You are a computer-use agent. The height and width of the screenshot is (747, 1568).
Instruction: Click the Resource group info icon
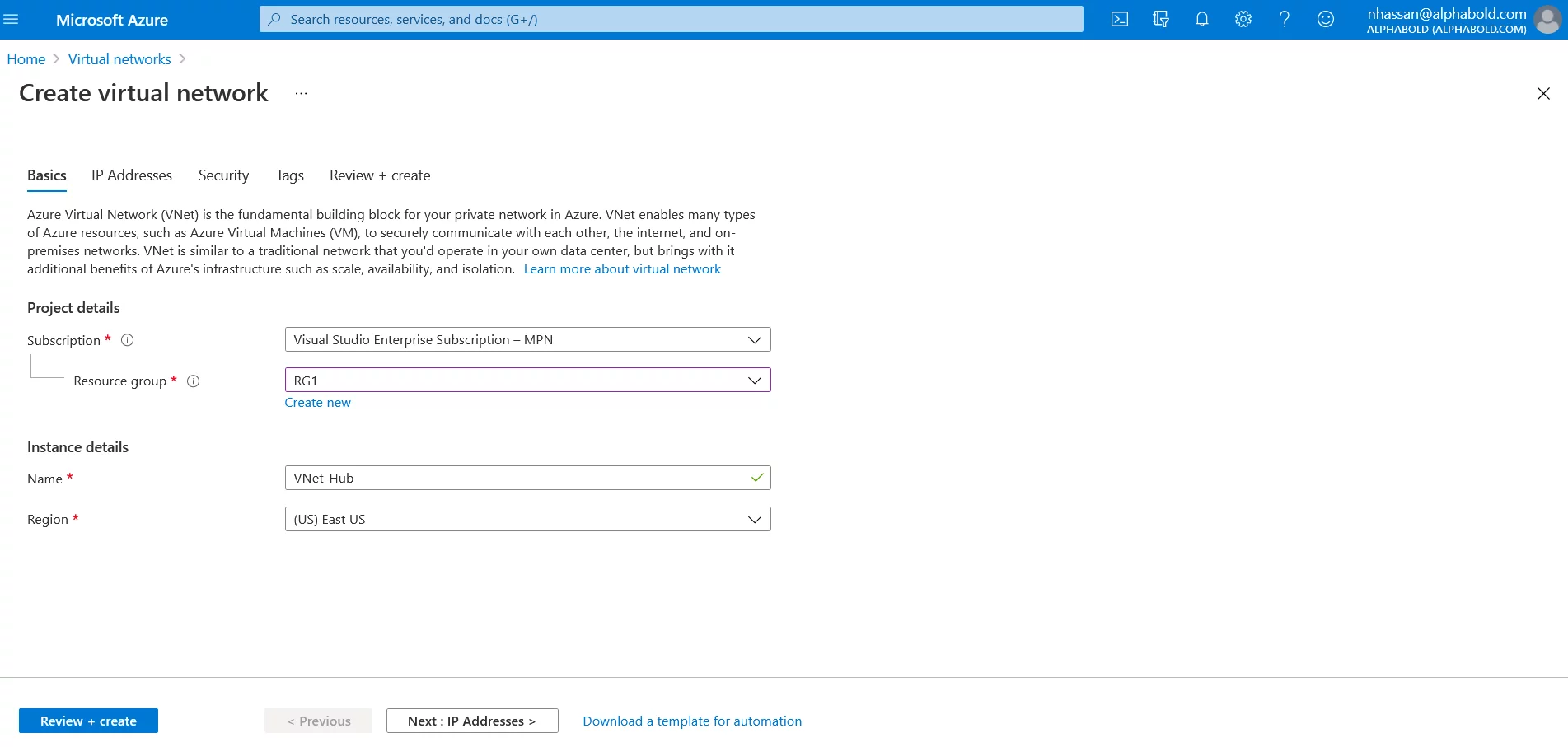[x=193, y=381]
